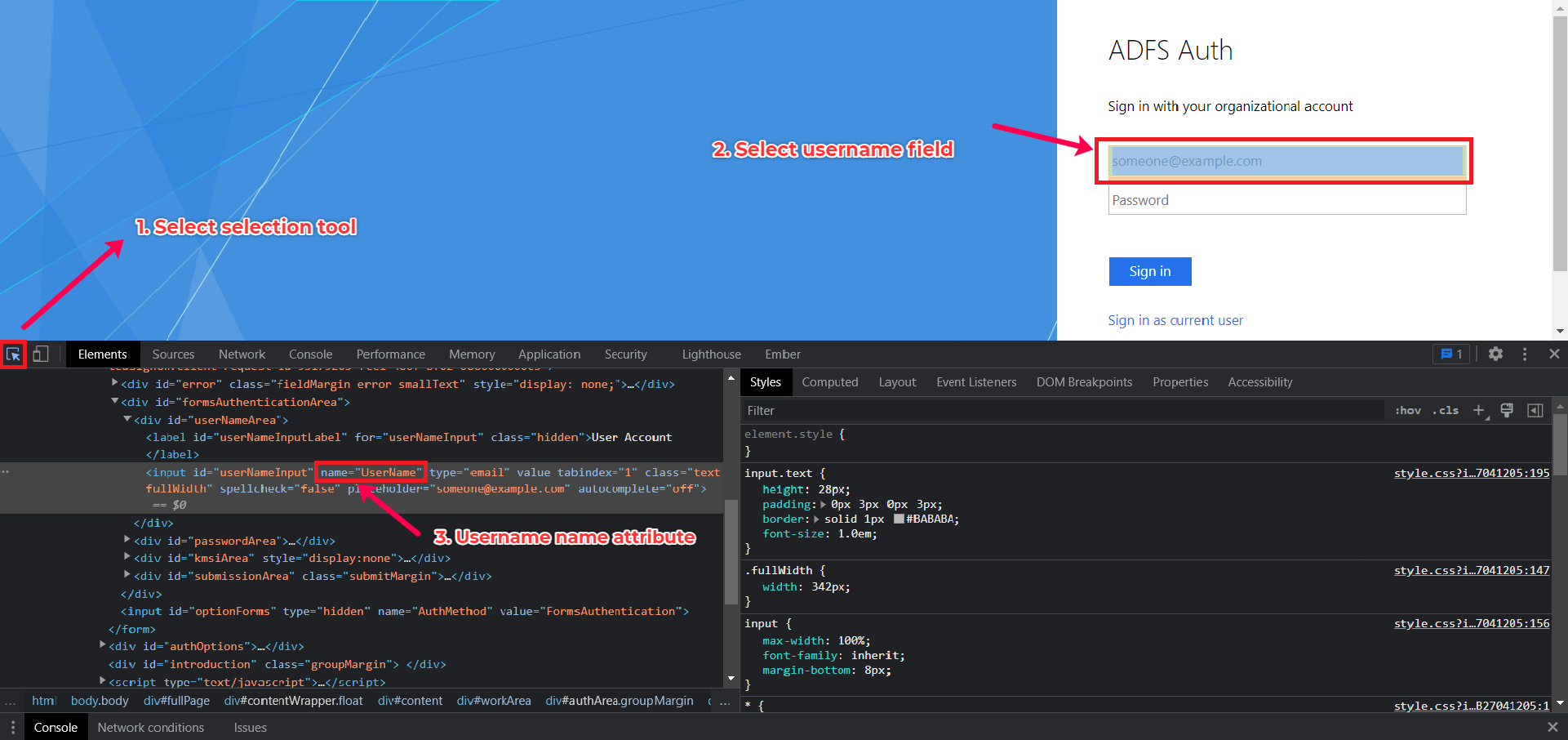Toggle the device toolbar icon
Image resolution: width=1568 pixels, height=740 pixels.
click(x=41, y=354)
